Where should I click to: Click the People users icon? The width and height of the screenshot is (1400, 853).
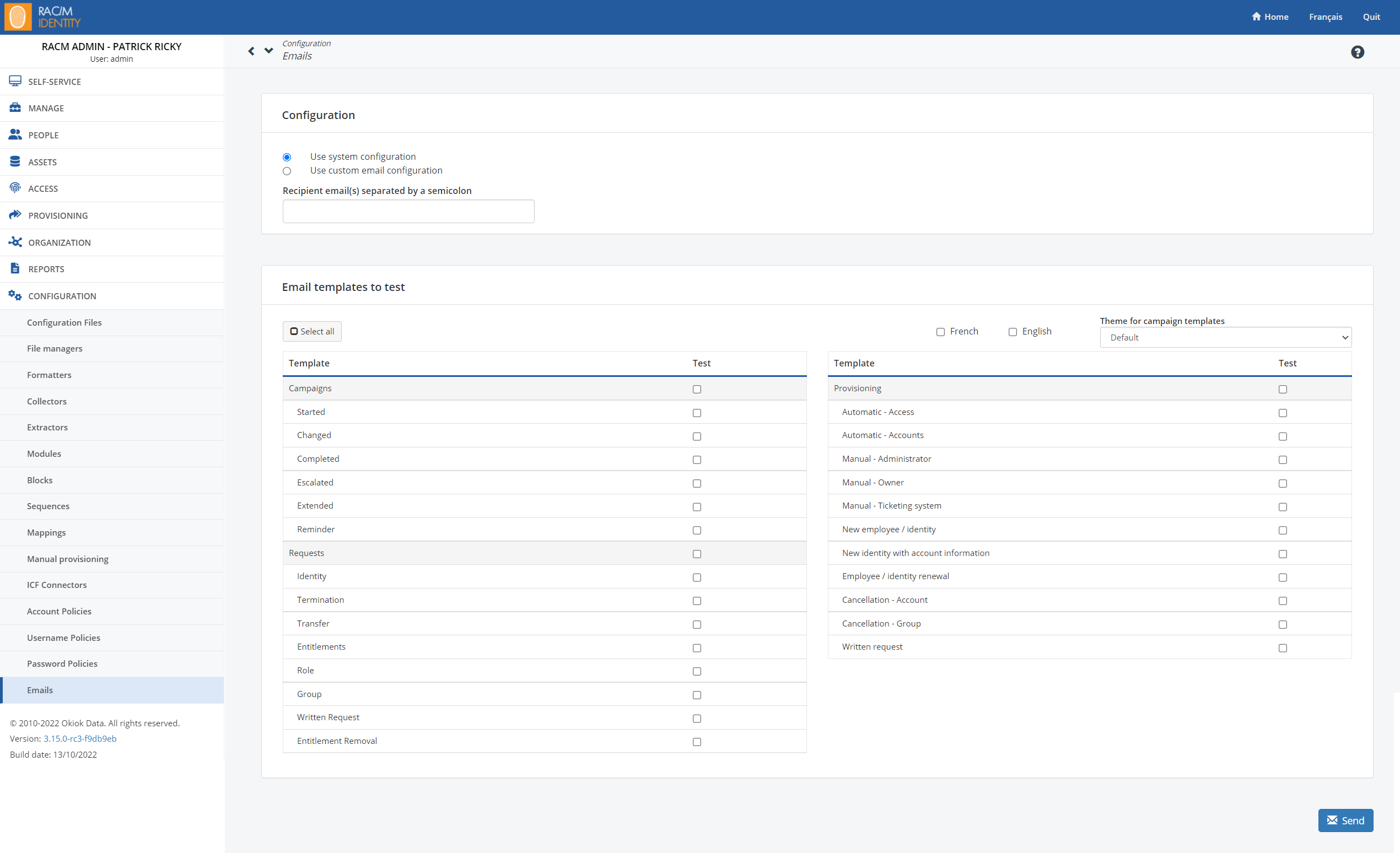point(15,134)
